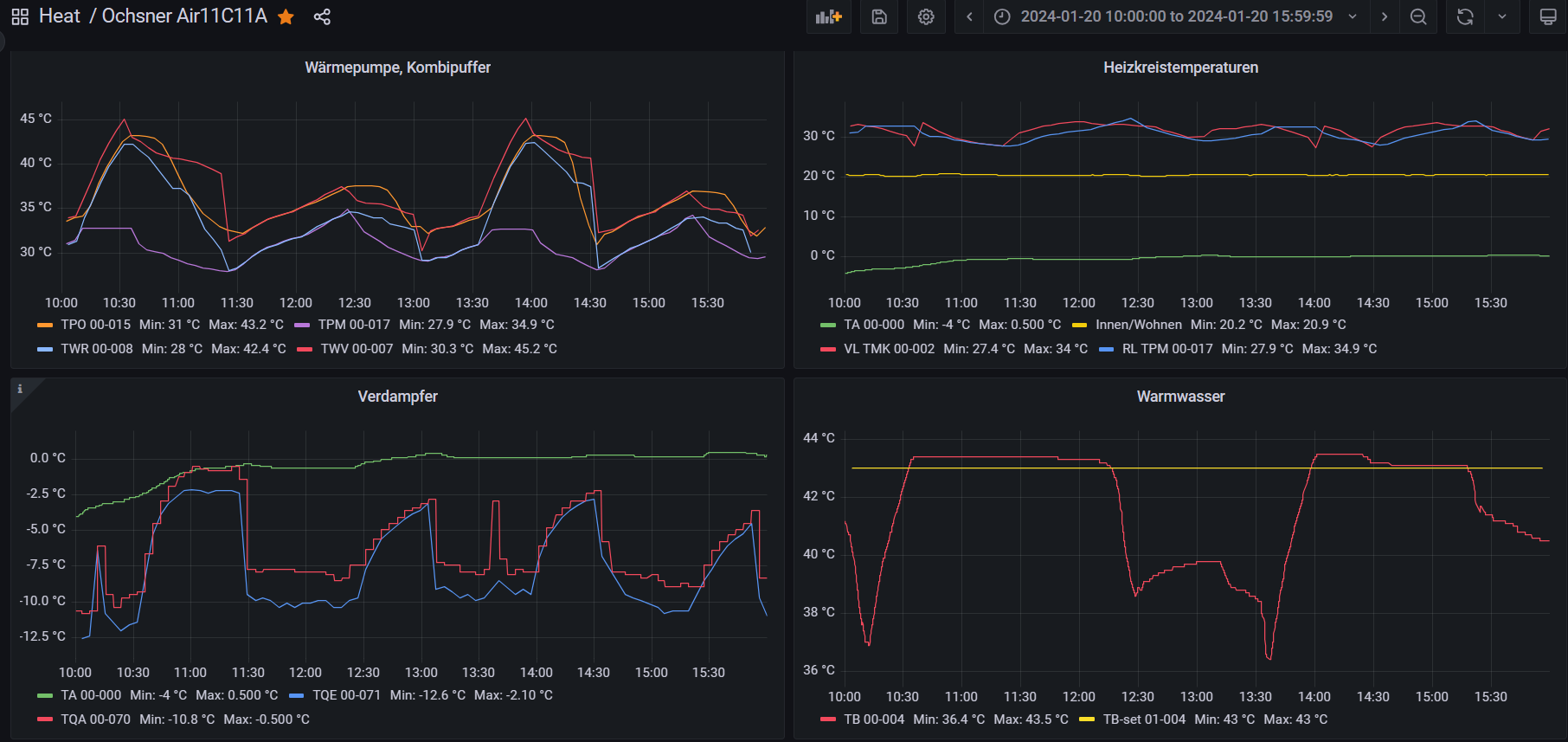Toggle TA 00-000 series in Verdampfer legend
Screen dimensions: 1568x742
[91, 695]
